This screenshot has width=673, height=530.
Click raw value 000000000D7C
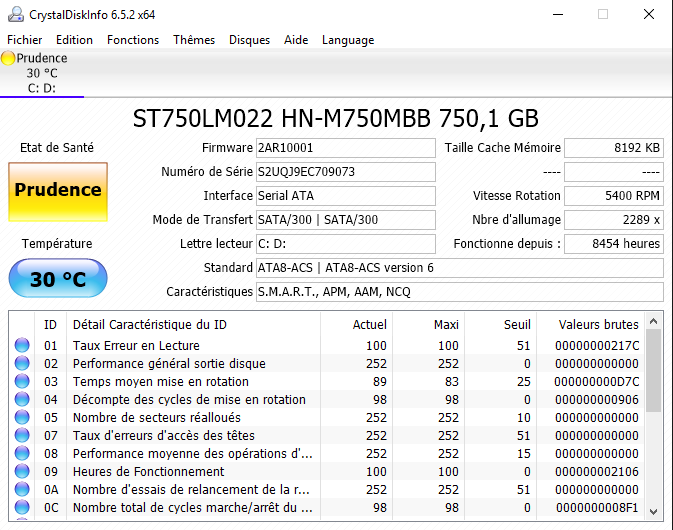597,382
